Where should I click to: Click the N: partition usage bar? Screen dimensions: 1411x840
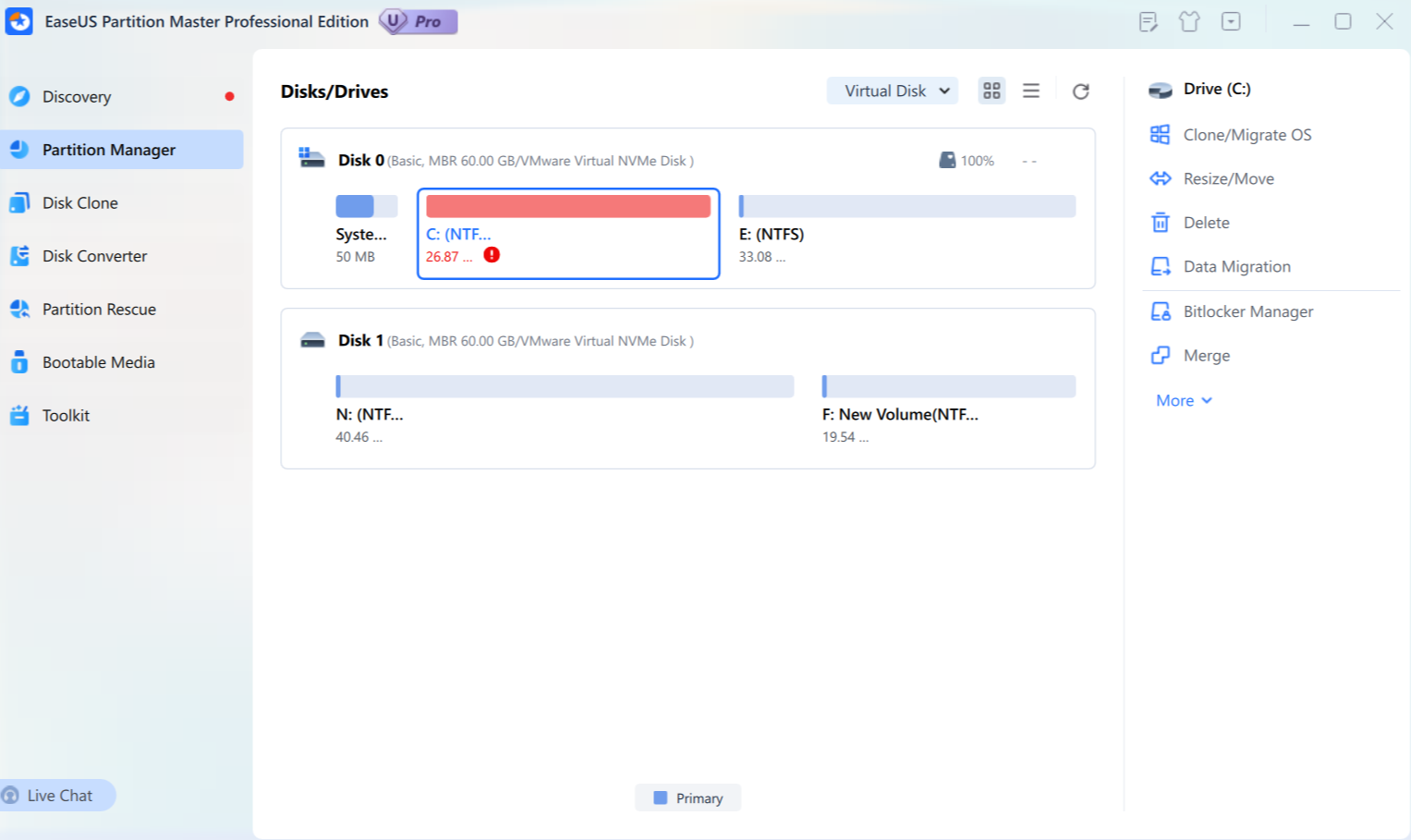(x=565, y=386)
